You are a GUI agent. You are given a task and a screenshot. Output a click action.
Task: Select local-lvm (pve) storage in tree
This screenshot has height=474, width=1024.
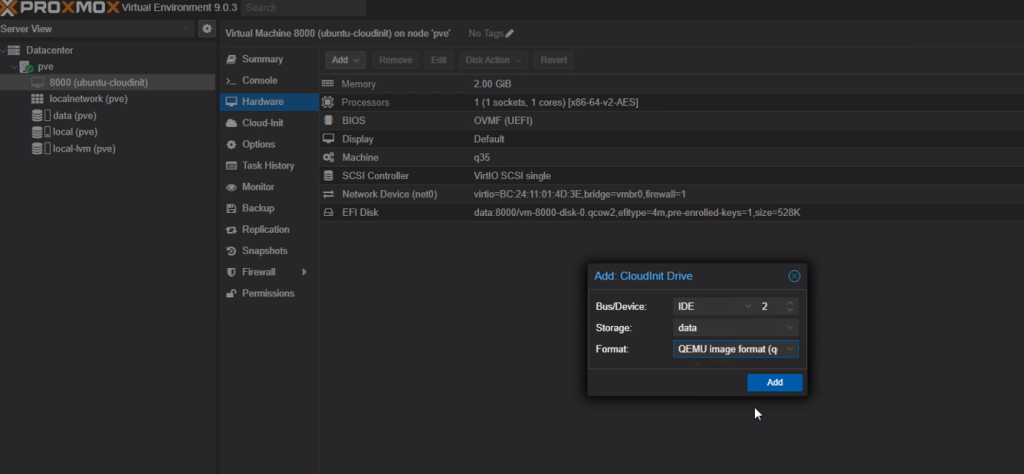tap(83, 148)
